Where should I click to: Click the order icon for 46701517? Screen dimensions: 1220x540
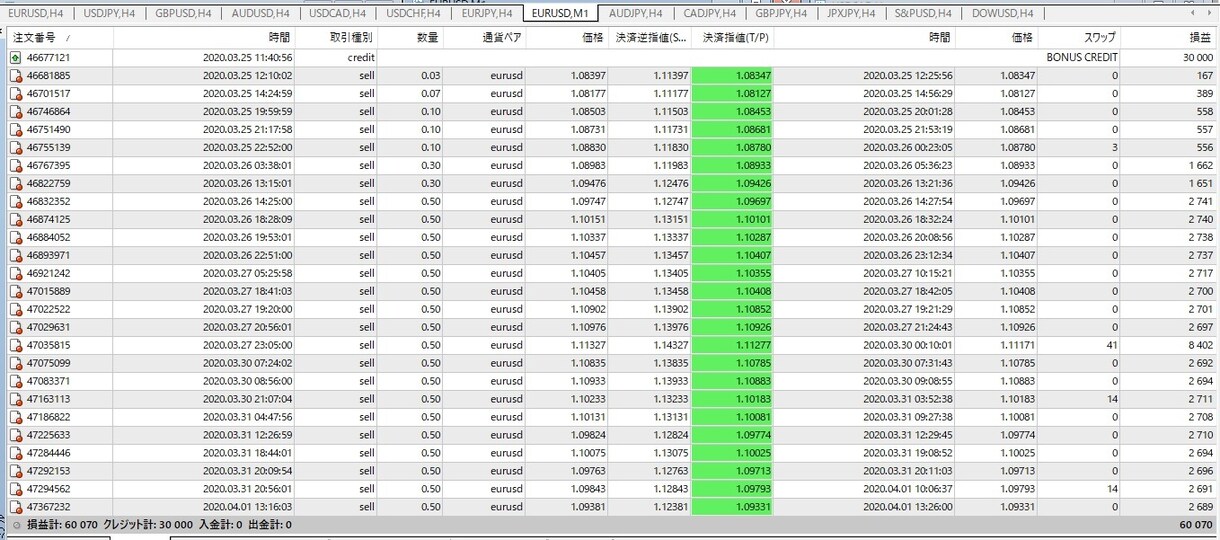[15, 94]
